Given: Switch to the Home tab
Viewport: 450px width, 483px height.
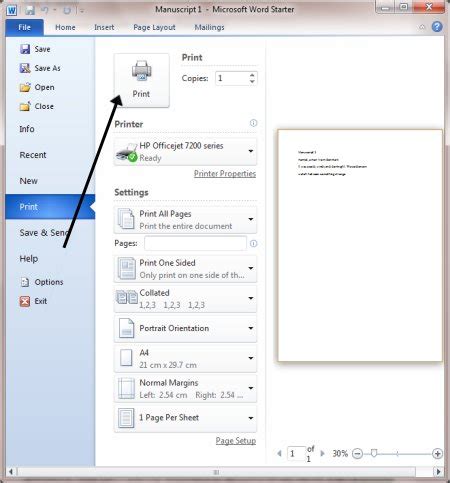Looking at the screenshot, I should pyautogui.click(x=65, y=27).
